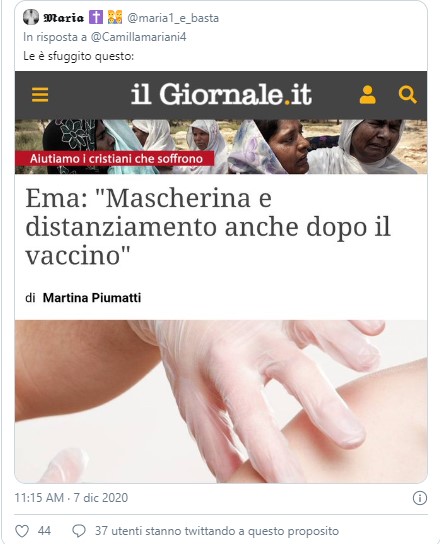This screenshot has width=440, height=544.
Task: Click the il Giornale.it logo
Action: tap(221, 94)
